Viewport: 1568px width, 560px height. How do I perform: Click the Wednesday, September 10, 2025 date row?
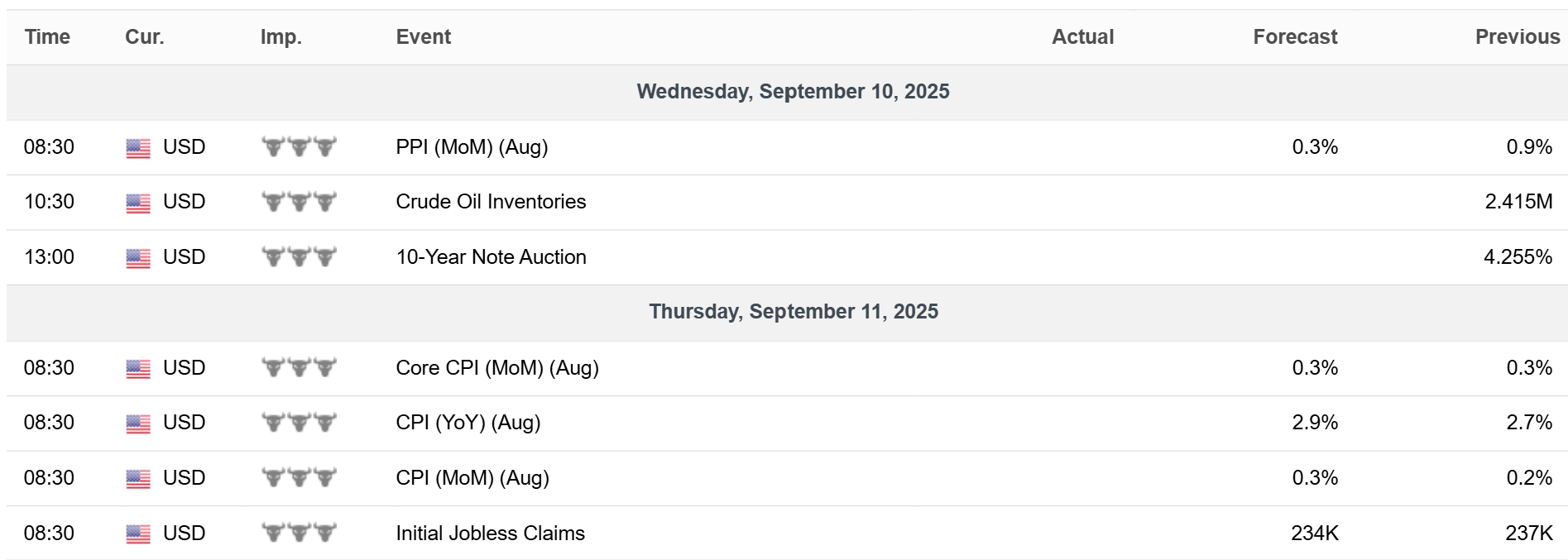[793, 92]
